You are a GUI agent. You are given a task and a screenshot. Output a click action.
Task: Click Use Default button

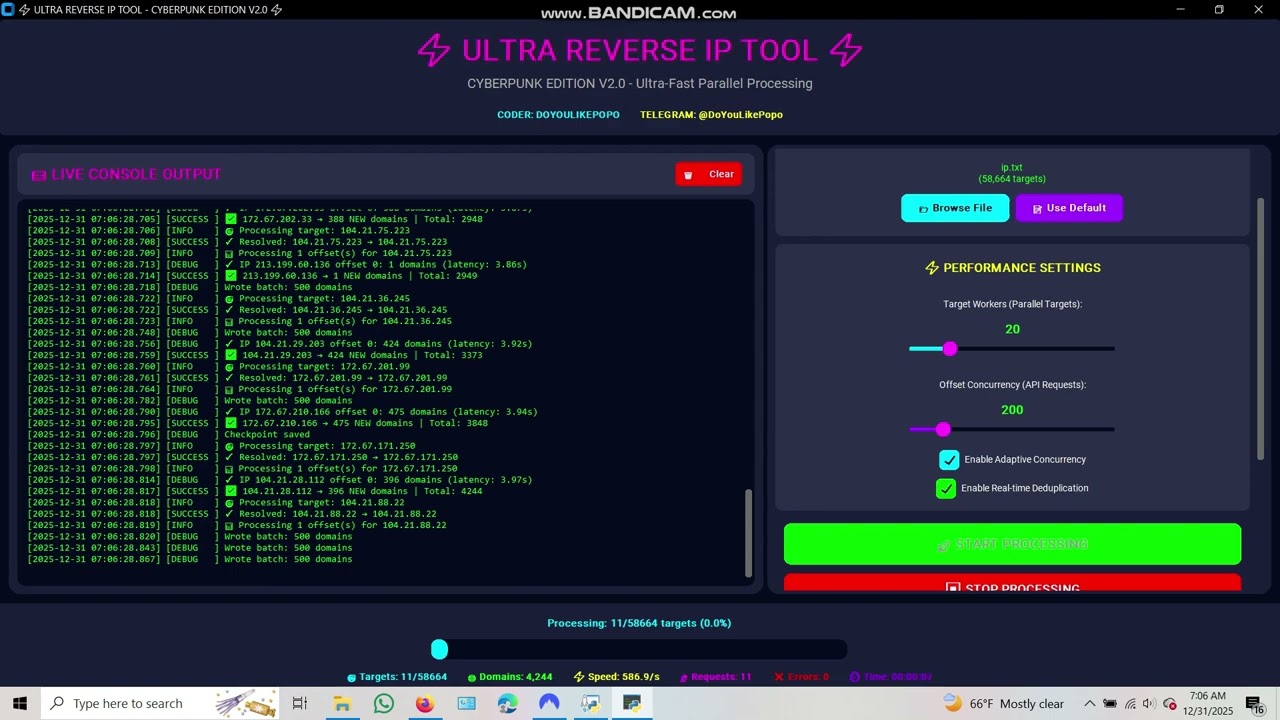(1069, 208)
